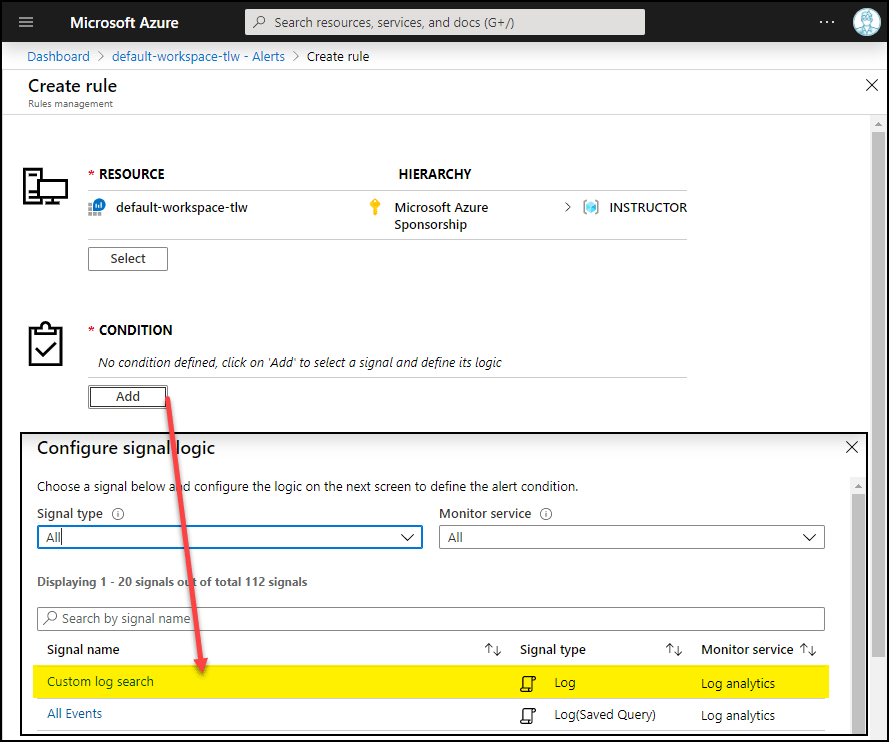889x742 pixels.
Task: Click the Signal type info icon
Action: [x=118, y=514]
